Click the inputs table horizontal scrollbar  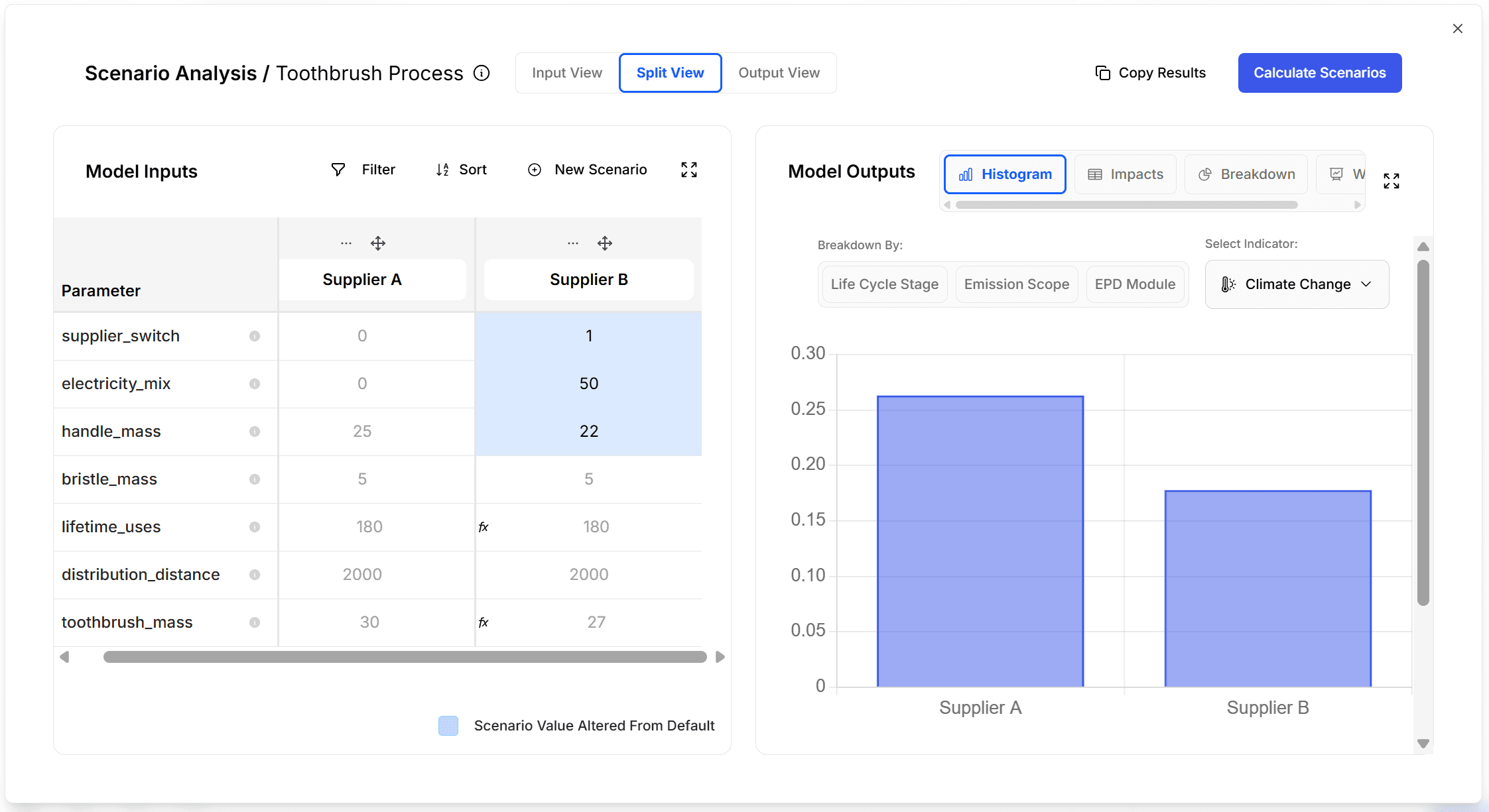[405, 657]
